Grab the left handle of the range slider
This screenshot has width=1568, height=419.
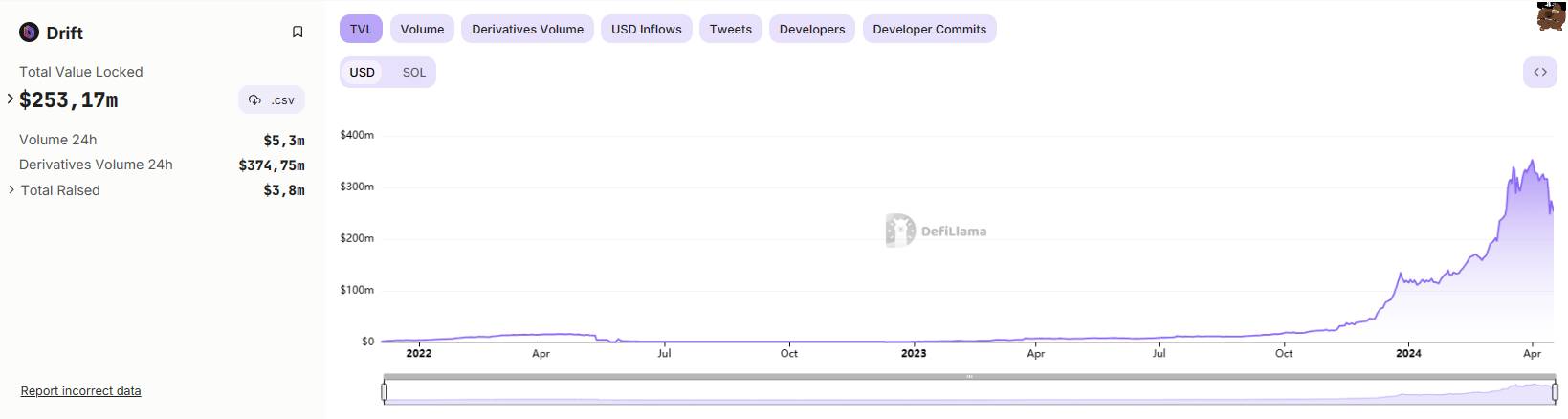[385, 391]
